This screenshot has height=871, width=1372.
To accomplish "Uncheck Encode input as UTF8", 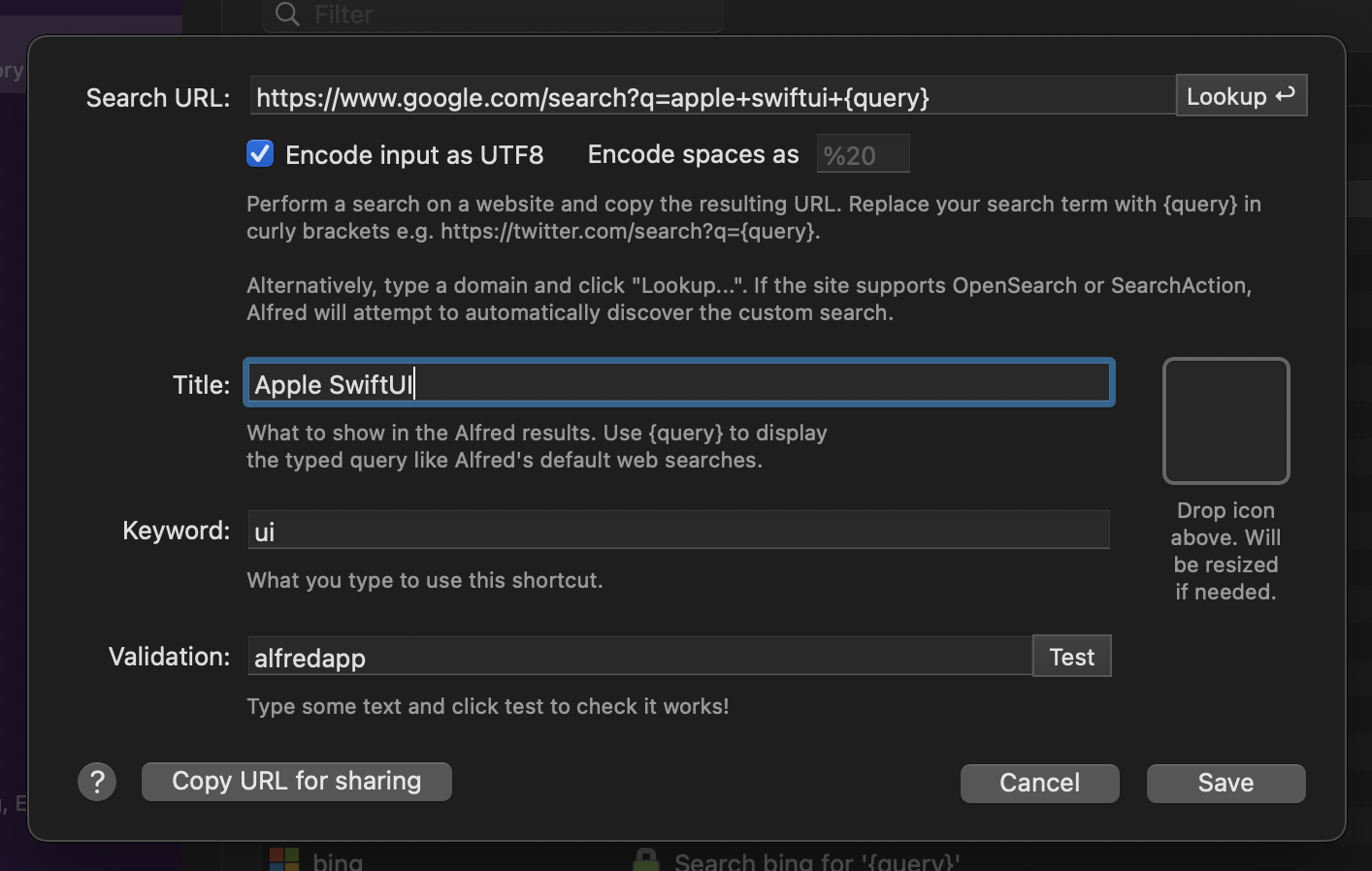I will pos(260,153).
